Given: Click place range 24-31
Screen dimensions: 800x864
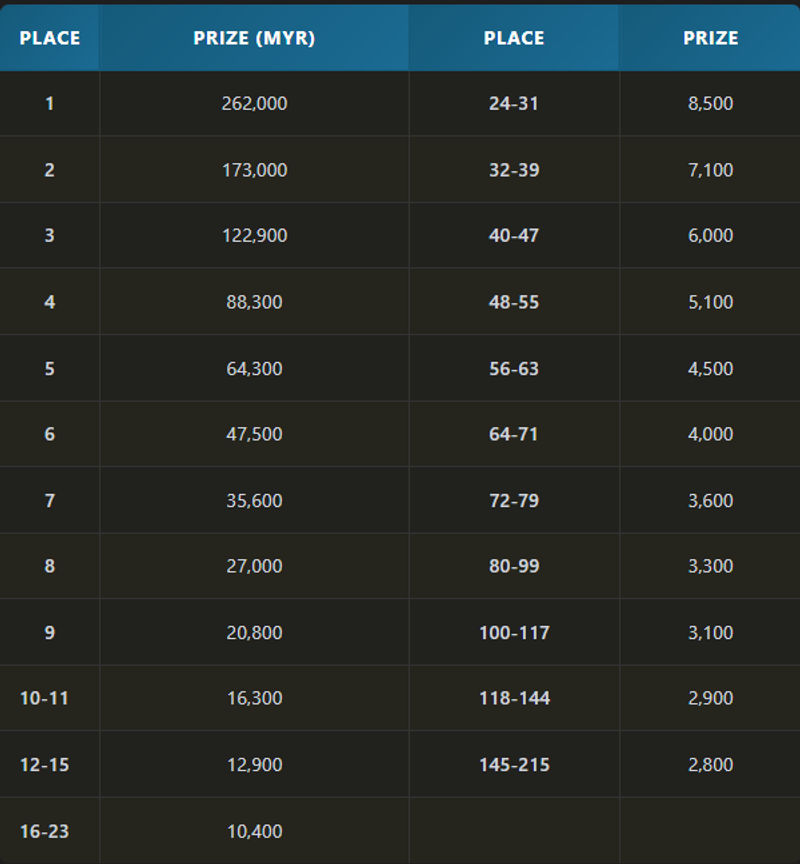Looking at the screenshot, I should pyautogui.click(x=513, y=104).
